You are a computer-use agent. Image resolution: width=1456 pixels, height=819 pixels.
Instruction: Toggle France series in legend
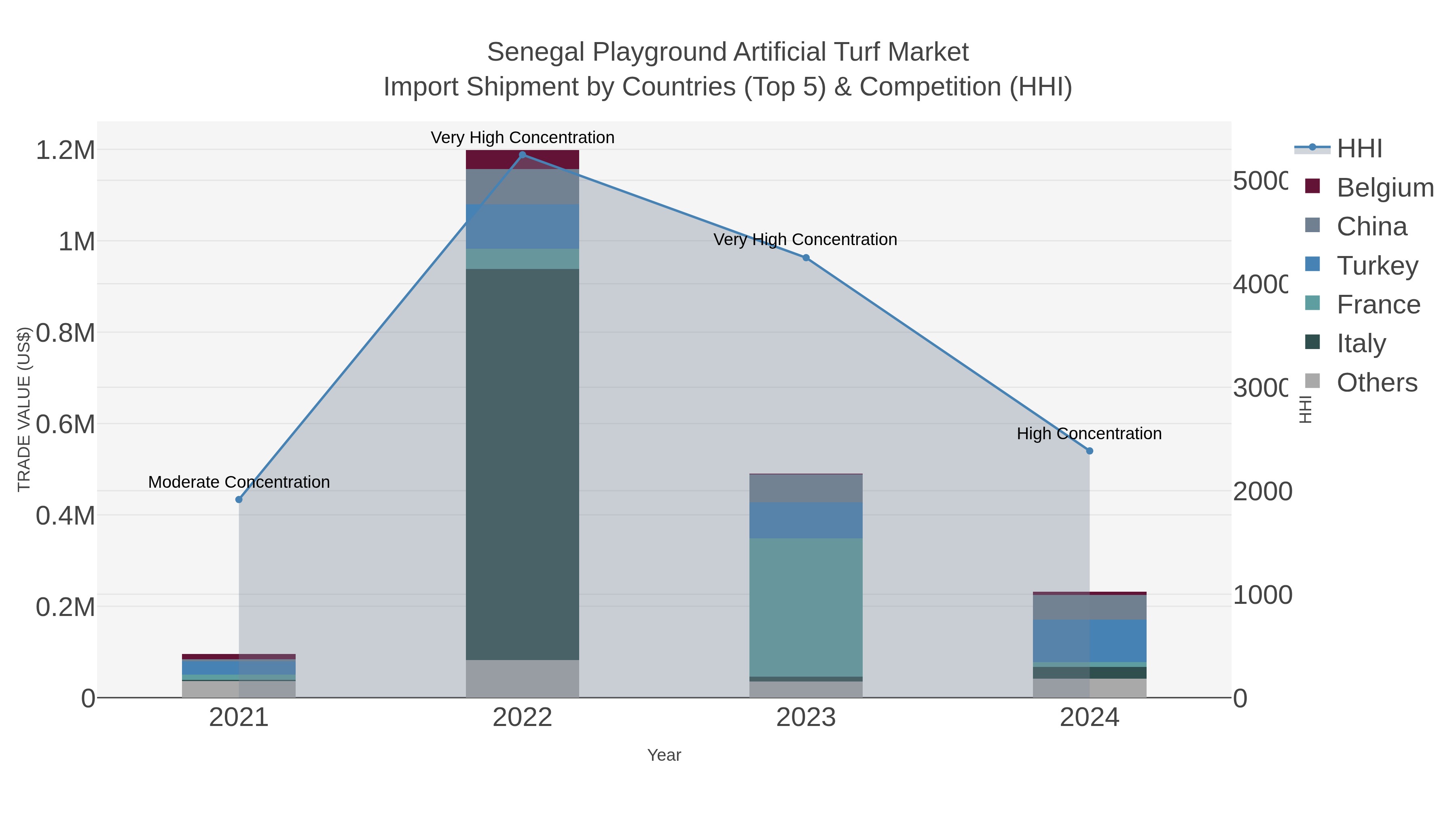1362,304
